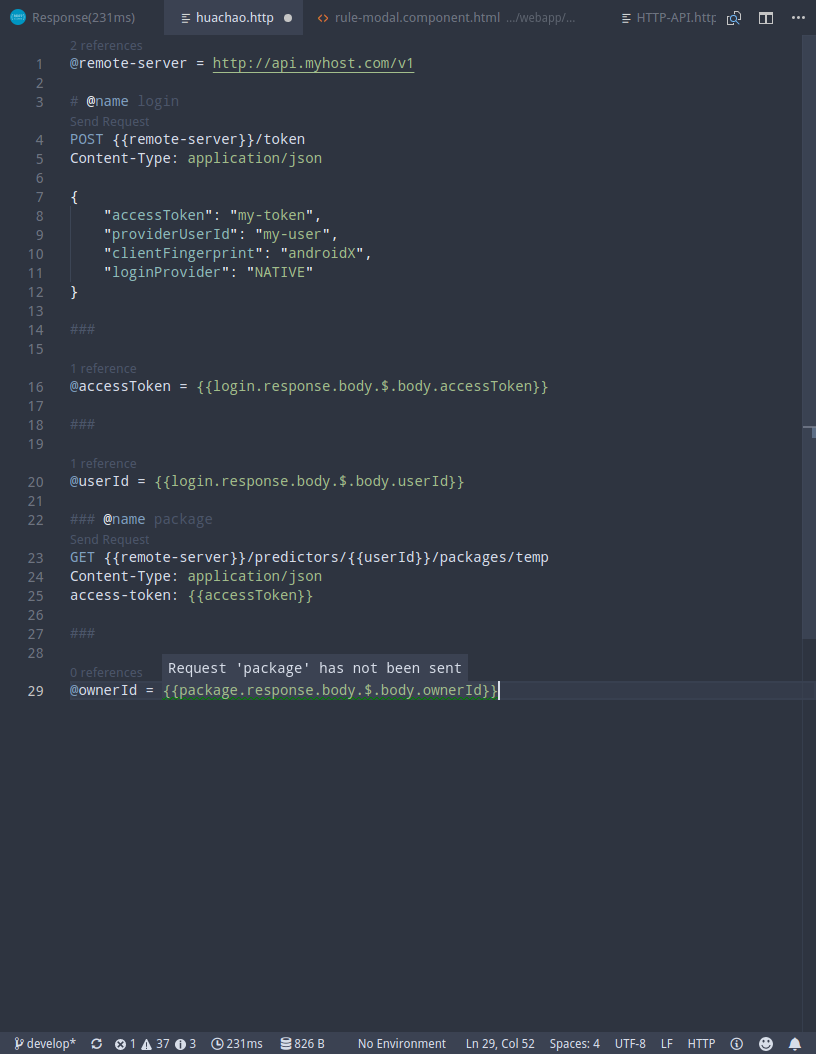Viewport: 816px width, 1054px height.
Task: Open changes compare icon in editor toolbar
Action: [734, 18]
